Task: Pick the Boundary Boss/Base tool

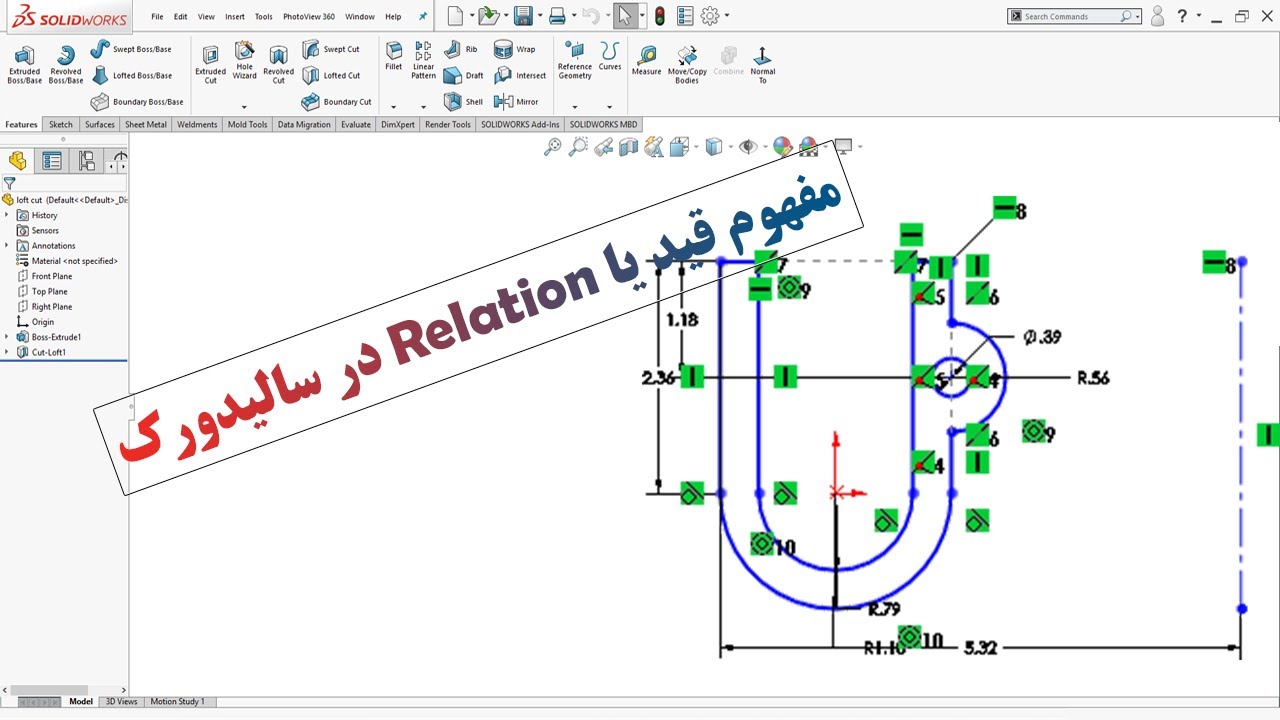Action: point(137,101)
